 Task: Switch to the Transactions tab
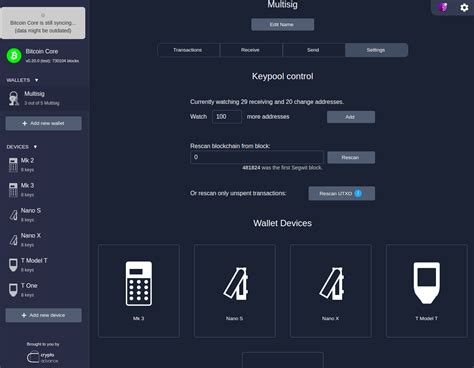pyautogui.click(x=188, y=50)
